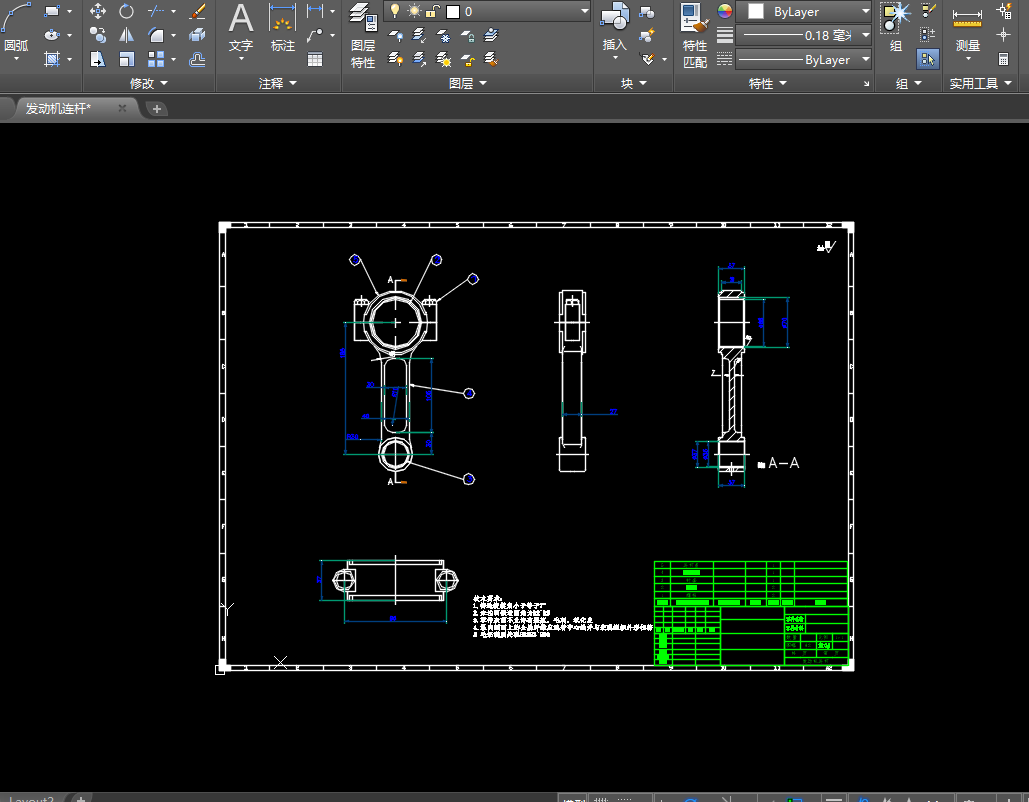1029x802 pixels.
Task: Toggle freeze sun icon for layer 0
Action: pyautogui.click(x=414, y=11)
